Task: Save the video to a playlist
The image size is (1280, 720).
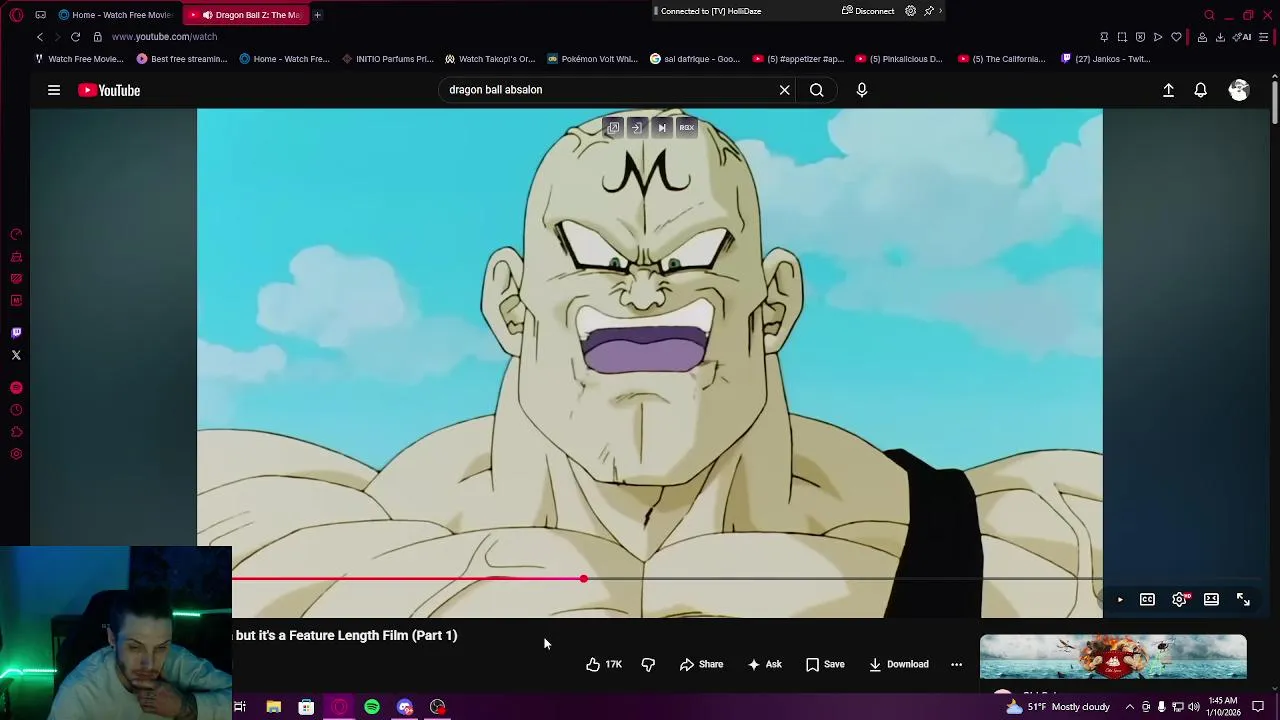Action: [825, 664]
